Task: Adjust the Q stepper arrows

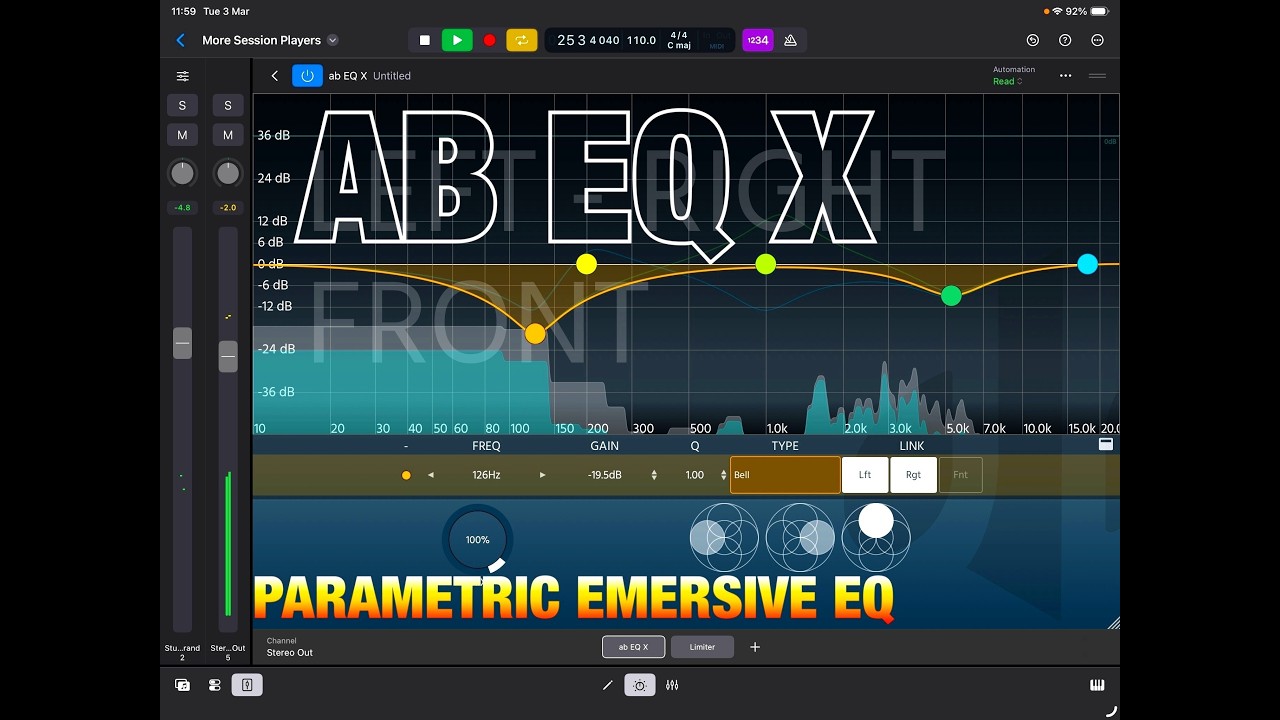Action: [x=723, y=475]
